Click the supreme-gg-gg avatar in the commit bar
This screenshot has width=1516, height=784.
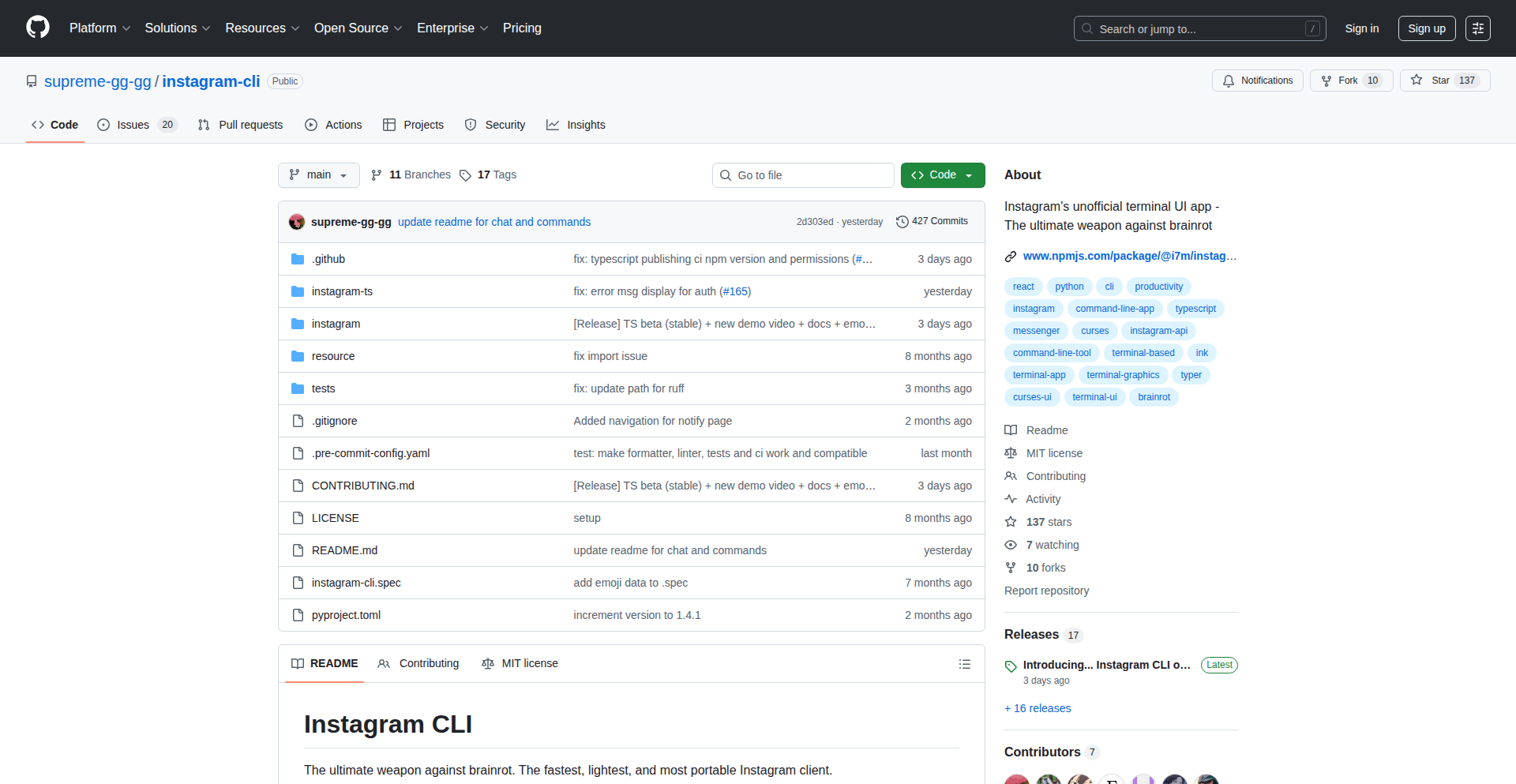[x=297, y=222]
